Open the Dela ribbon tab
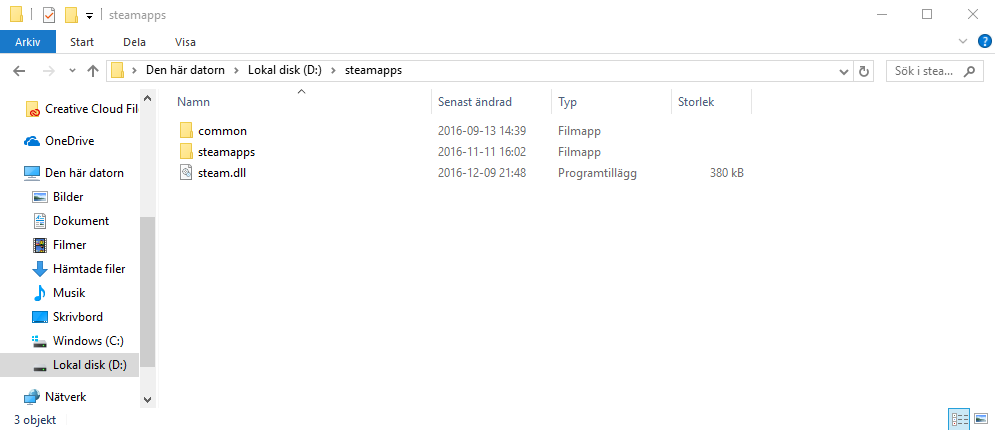 click(x=135, y=42)
